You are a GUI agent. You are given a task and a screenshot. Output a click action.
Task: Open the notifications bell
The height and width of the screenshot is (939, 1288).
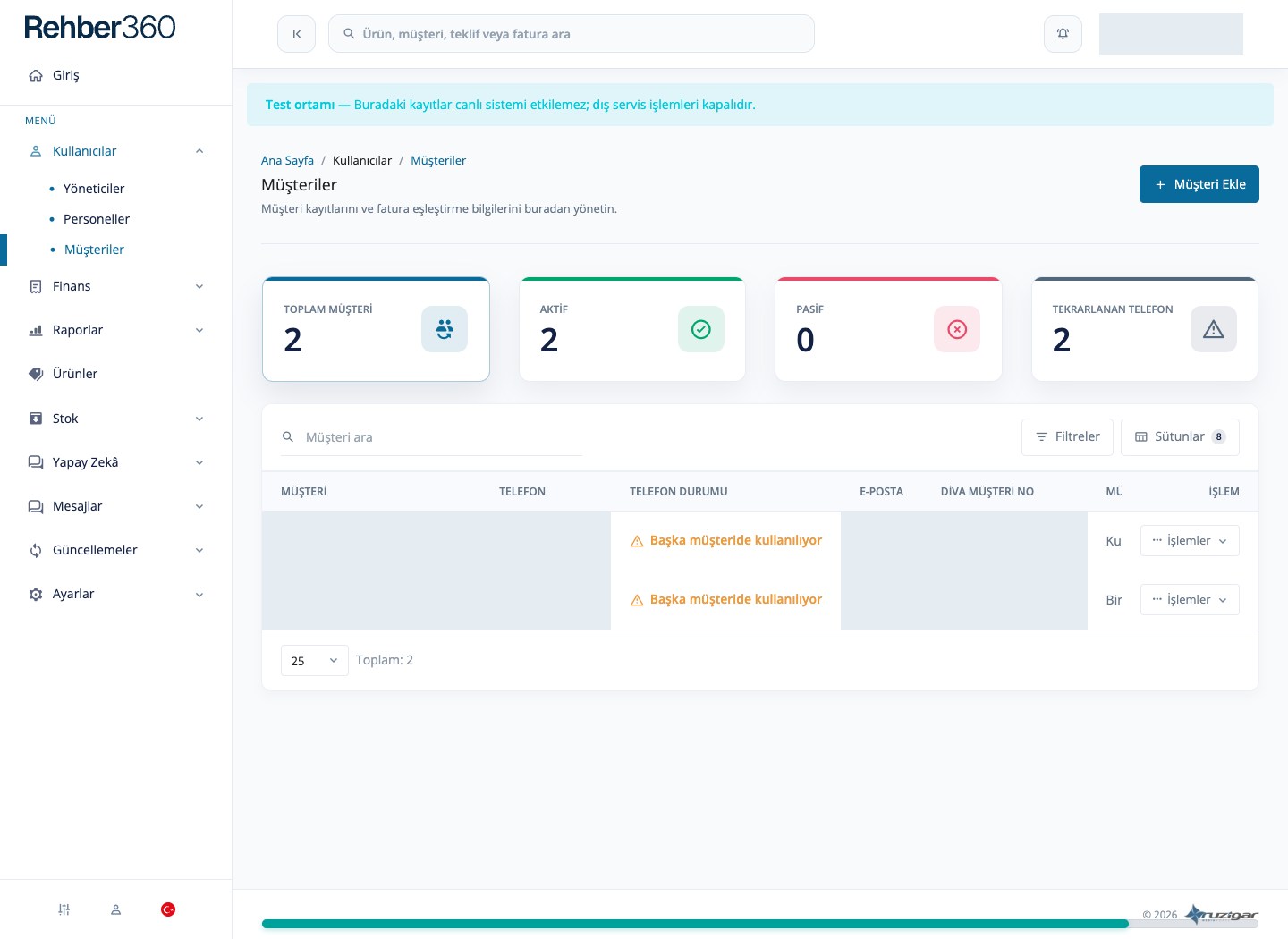1063,34
